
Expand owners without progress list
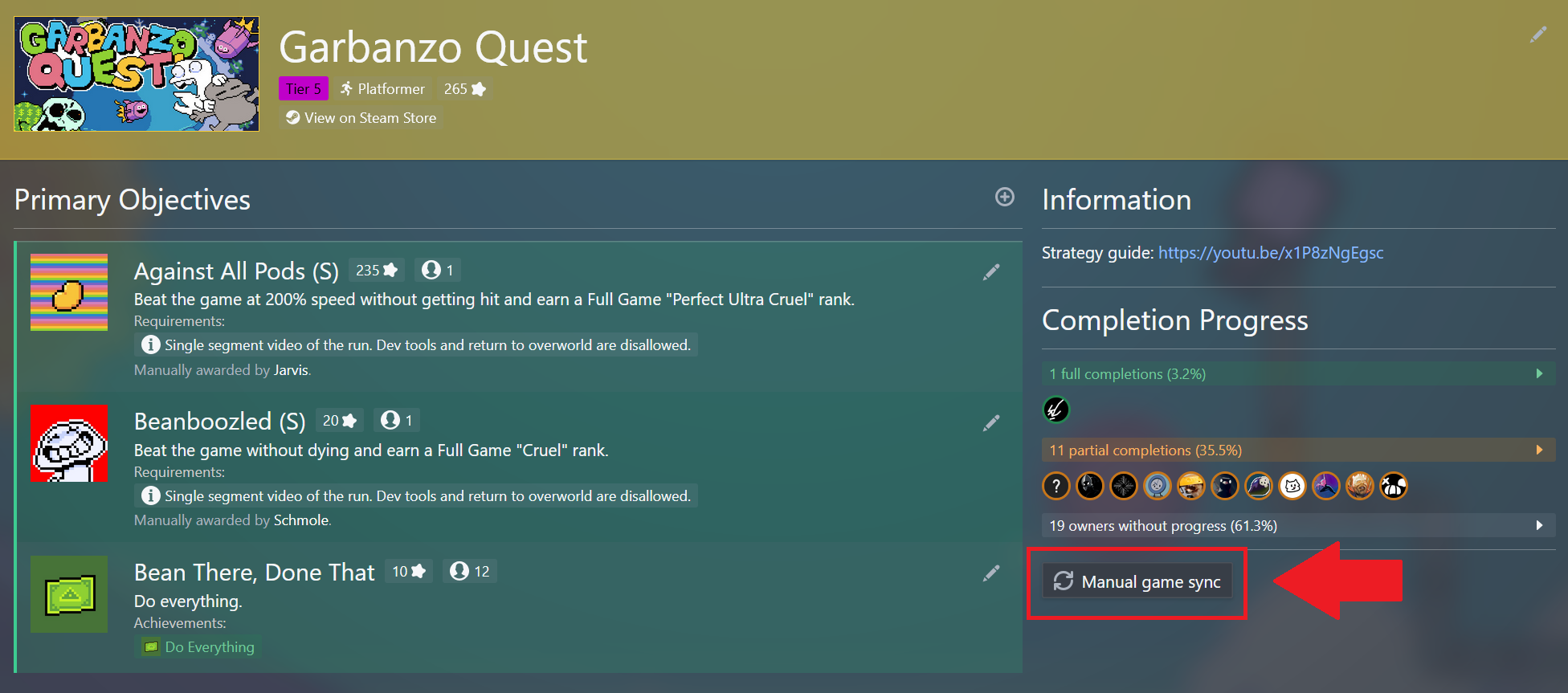pyautogui.click(x=1538, y=525)
